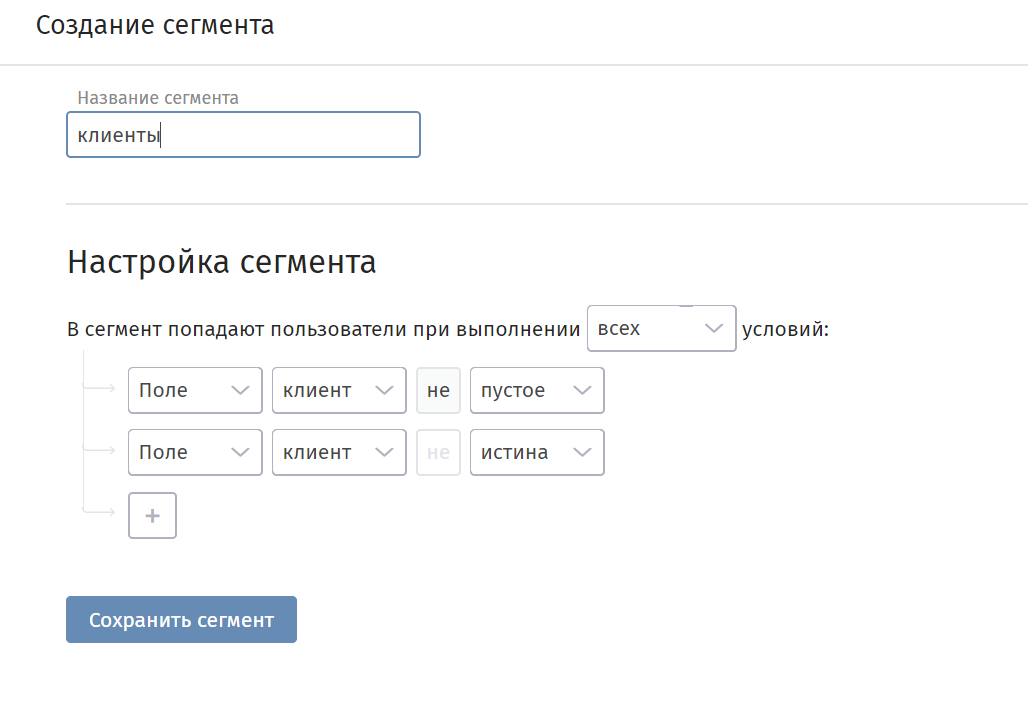
Task: Open the 'Поле' dropdown in the 'истина' row
Action: 195,452
